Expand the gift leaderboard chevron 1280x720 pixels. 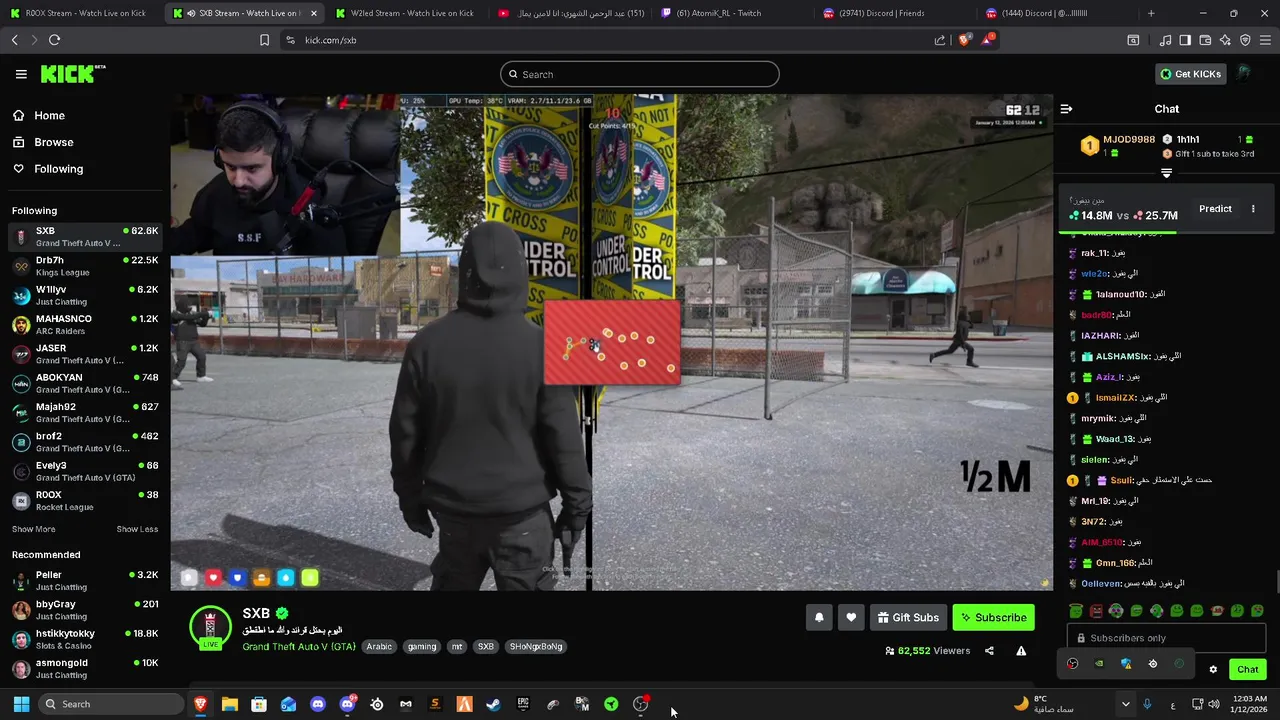tap(1166, 173)
